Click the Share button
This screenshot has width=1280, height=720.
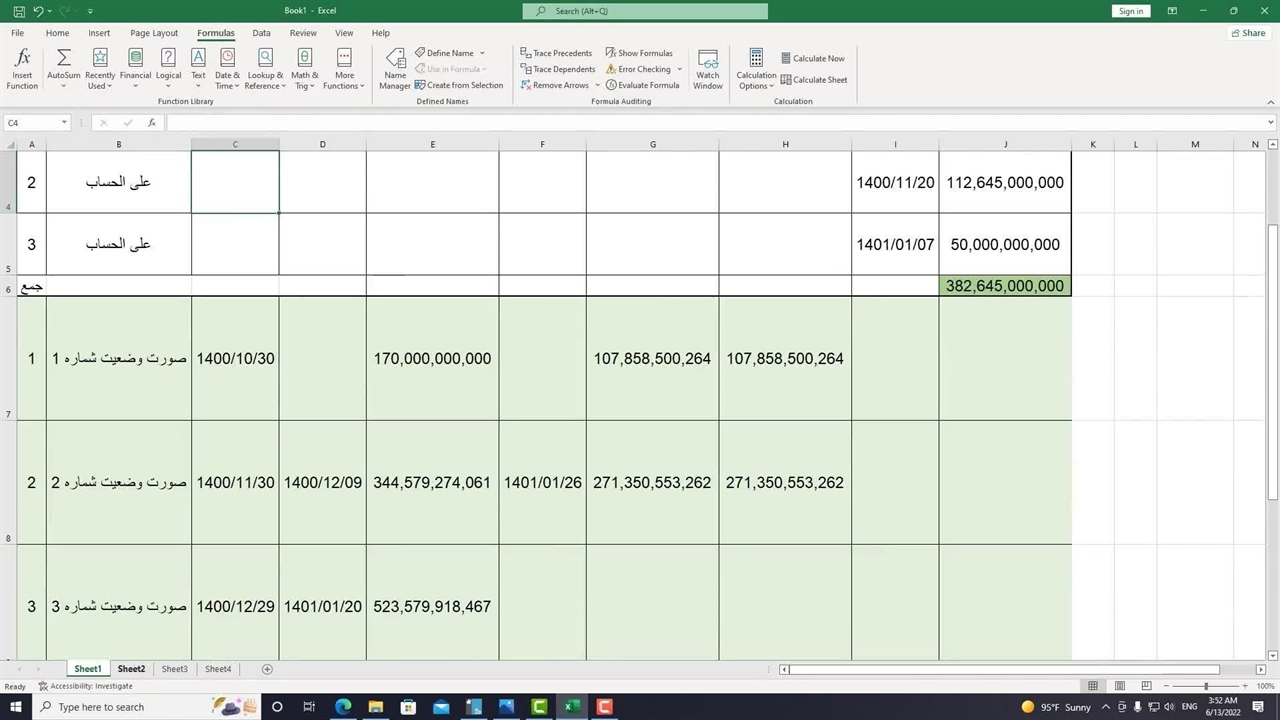point(1248,33)
